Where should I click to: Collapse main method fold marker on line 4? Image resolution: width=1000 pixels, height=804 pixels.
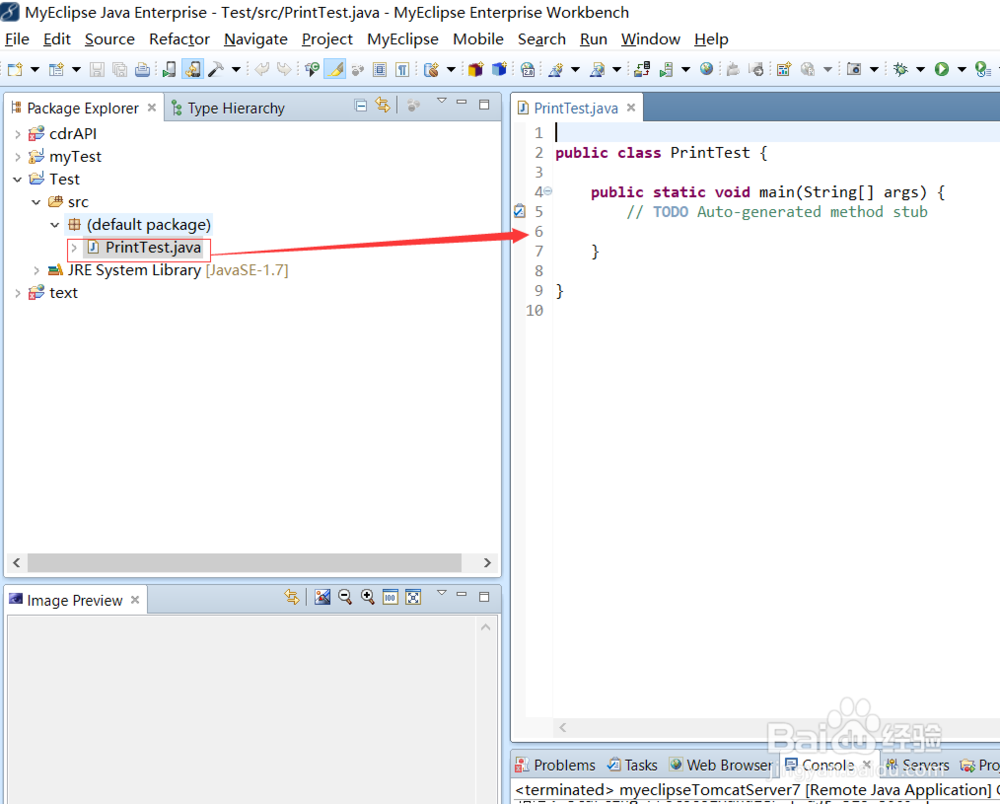point(548,191)
